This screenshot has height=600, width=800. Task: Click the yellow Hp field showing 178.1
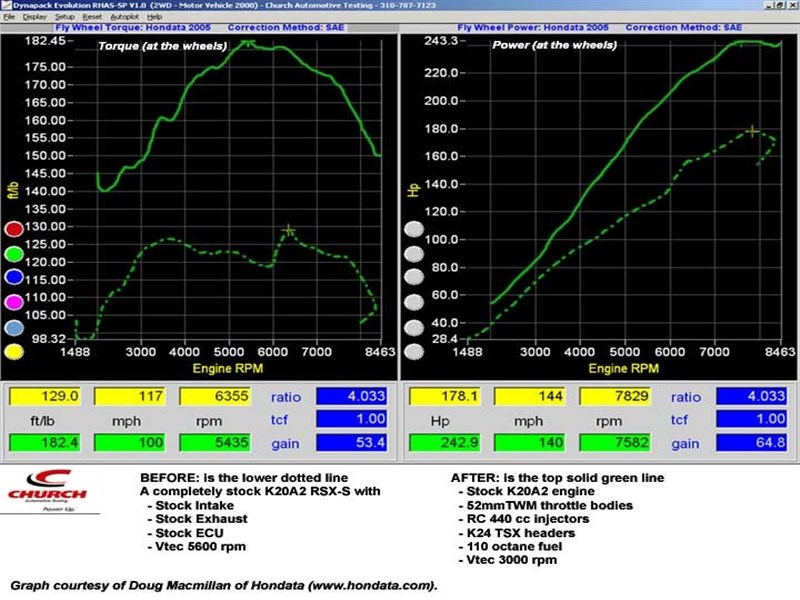445,396
